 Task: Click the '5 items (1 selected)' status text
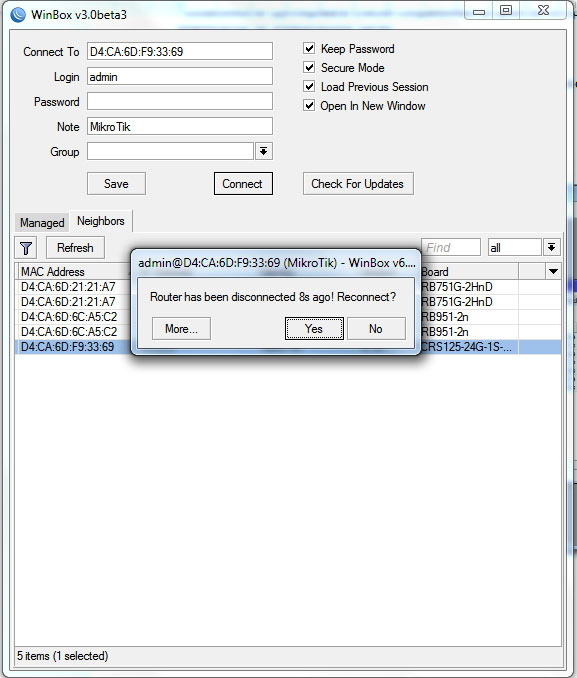(x=63, y=656)
